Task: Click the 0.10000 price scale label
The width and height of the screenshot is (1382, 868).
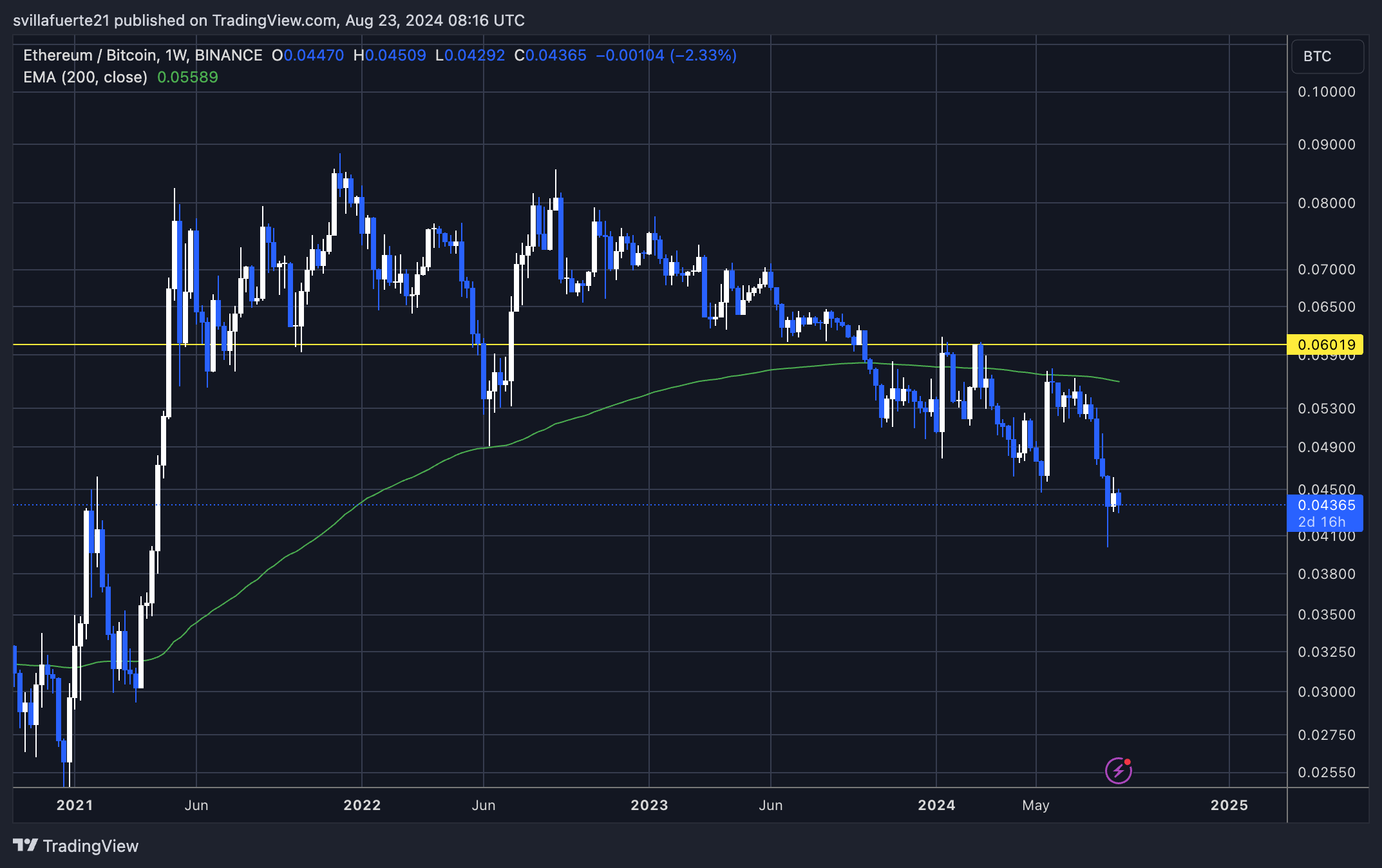Action: click(1327, 92)
